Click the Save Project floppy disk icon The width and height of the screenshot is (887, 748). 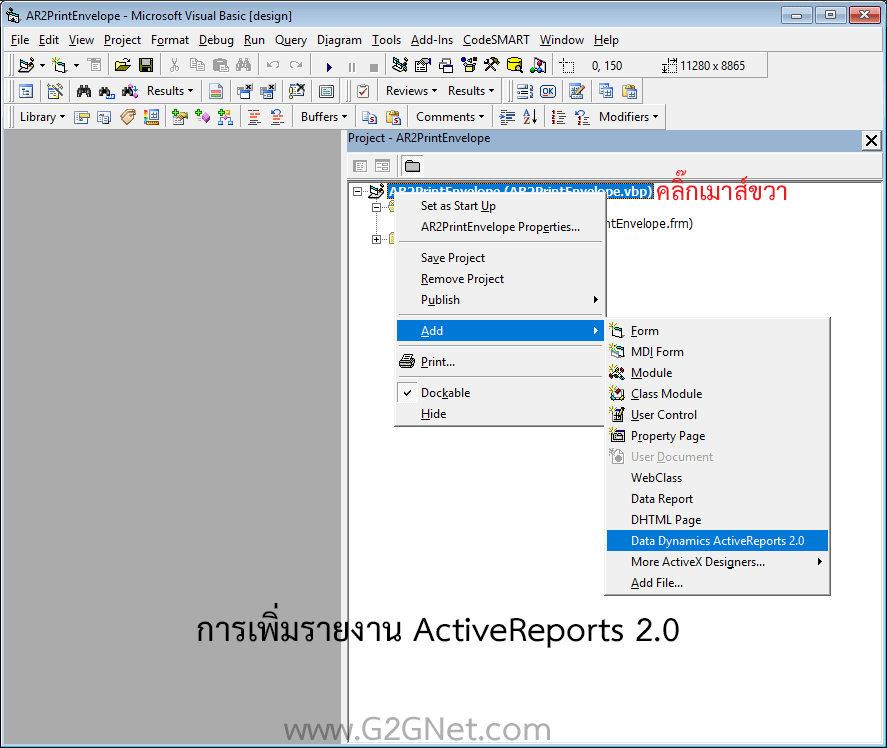point(146,65)
